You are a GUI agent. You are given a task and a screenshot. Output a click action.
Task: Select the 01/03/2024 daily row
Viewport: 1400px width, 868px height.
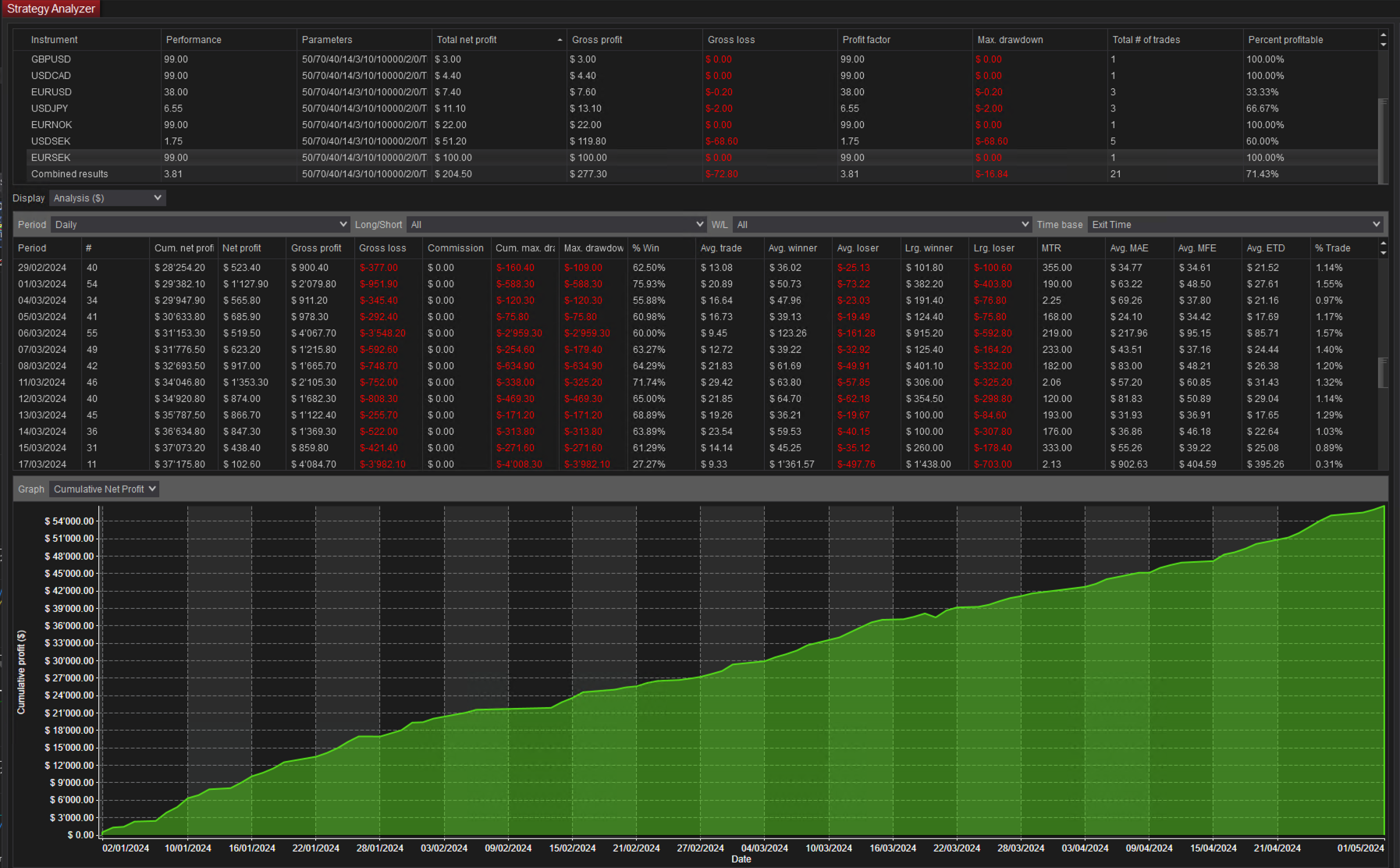coord(696,284)
